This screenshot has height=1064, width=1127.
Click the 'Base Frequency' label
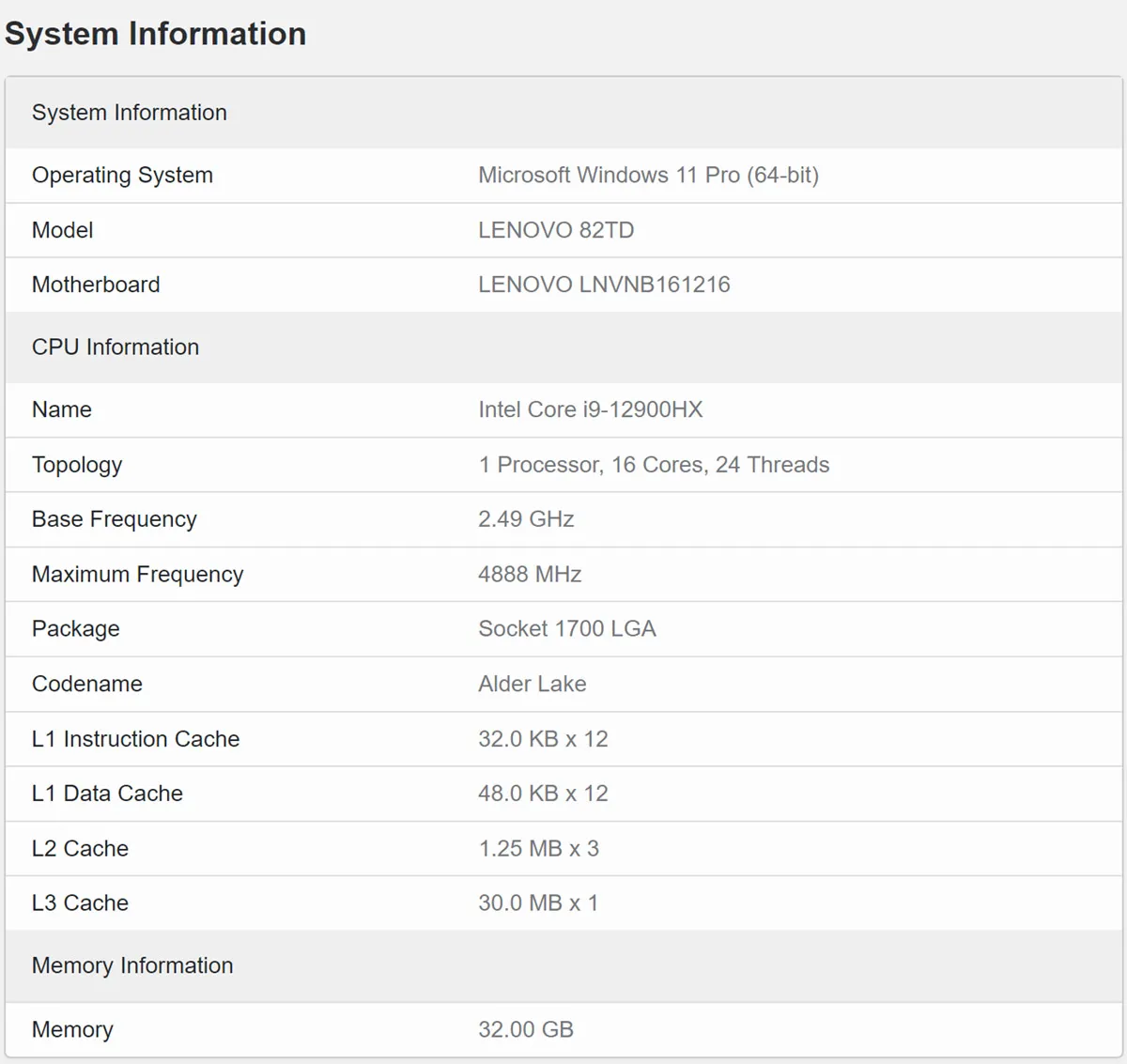pos(115,519)
